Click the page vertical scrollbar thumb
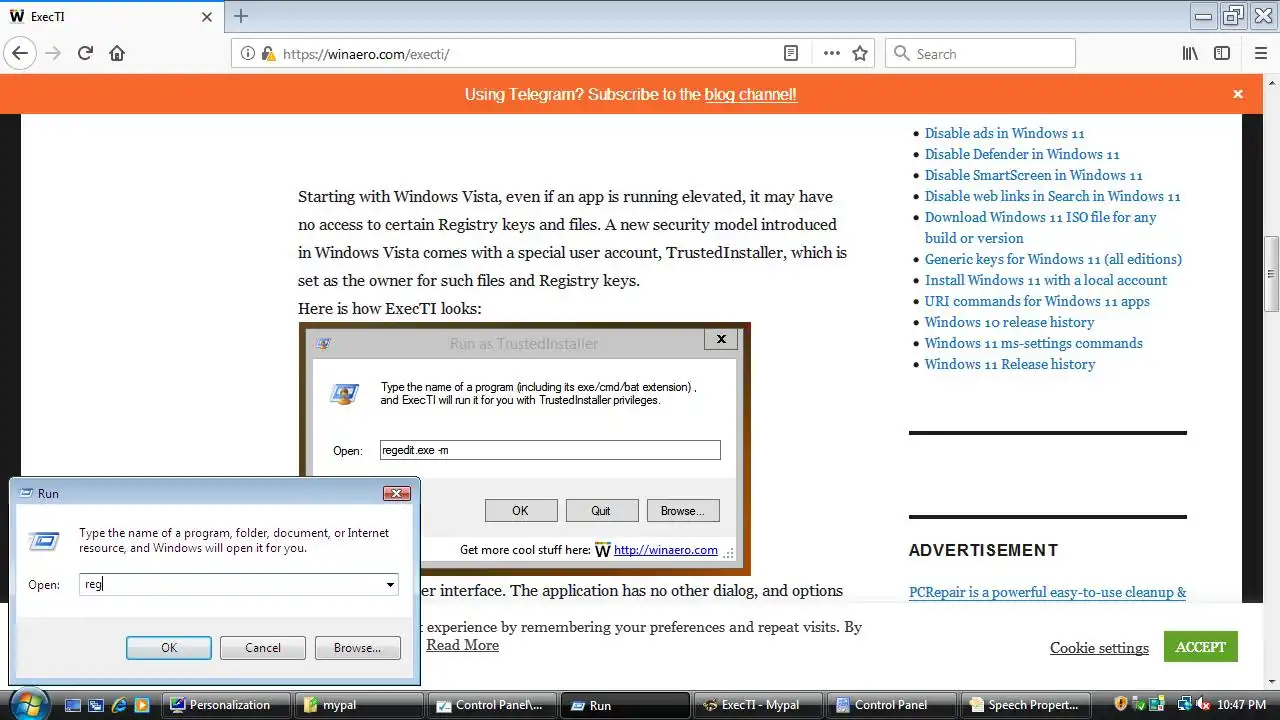 [x=1271, y=273]
